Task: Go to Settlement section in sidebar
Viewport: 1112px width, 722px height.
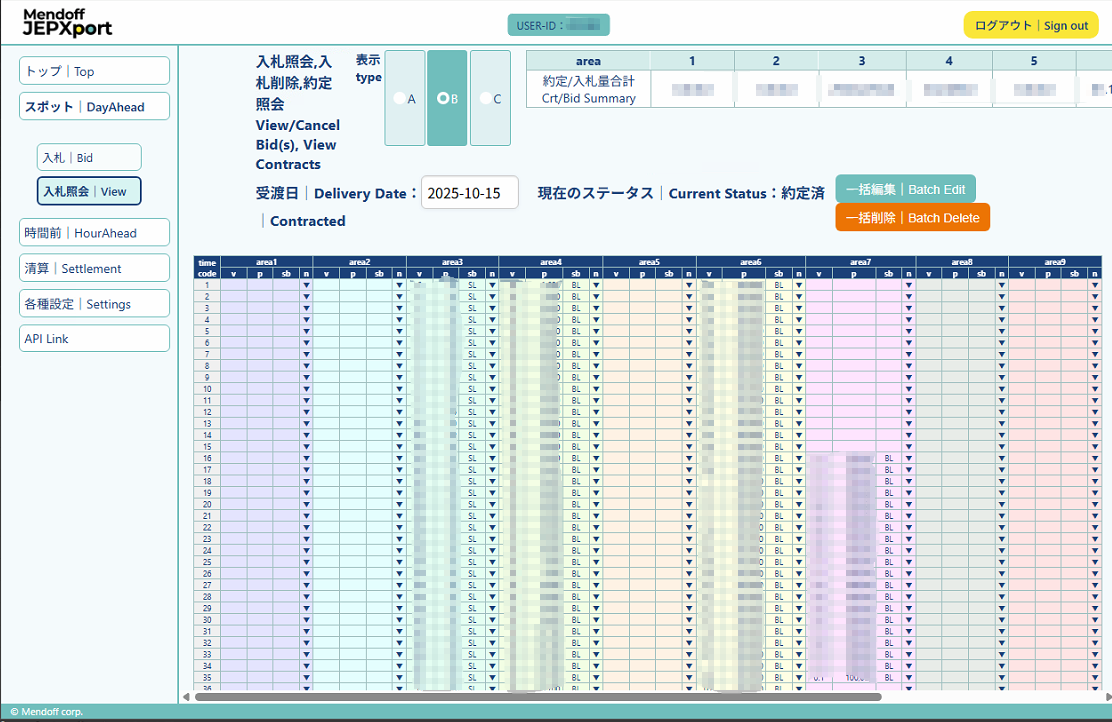Action: click(x=94, y=268)
